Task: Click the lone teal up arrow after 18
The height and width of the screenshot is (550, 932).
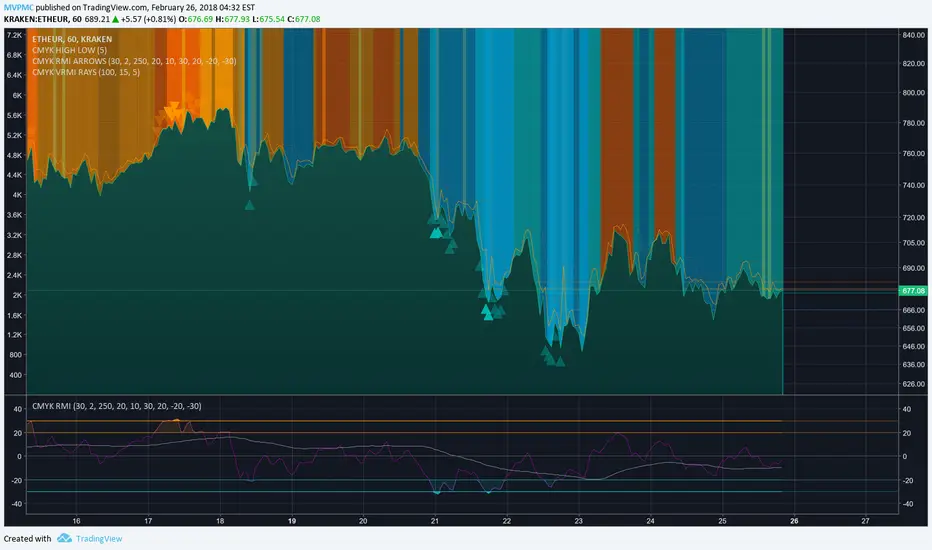Action: 250,204
